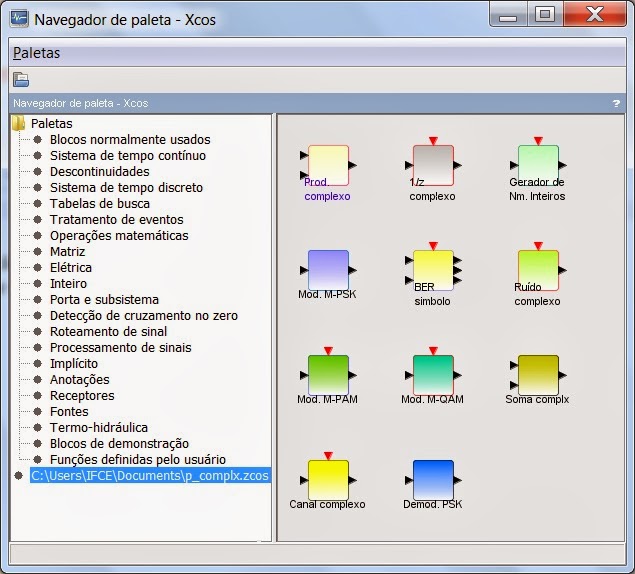The image size is (635, 574).
Task: Open Blocos normalmente usados palette
Action: [130, 140]
